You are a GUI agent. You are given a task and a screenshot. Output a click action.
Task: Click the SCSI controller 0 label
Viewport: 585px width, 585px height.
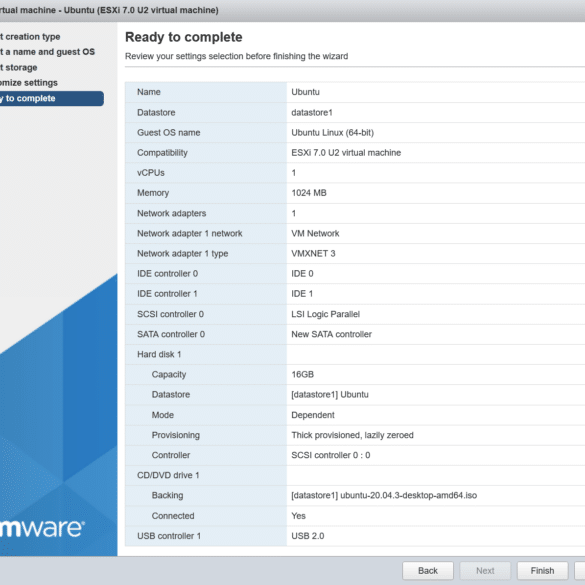[170, 314]
